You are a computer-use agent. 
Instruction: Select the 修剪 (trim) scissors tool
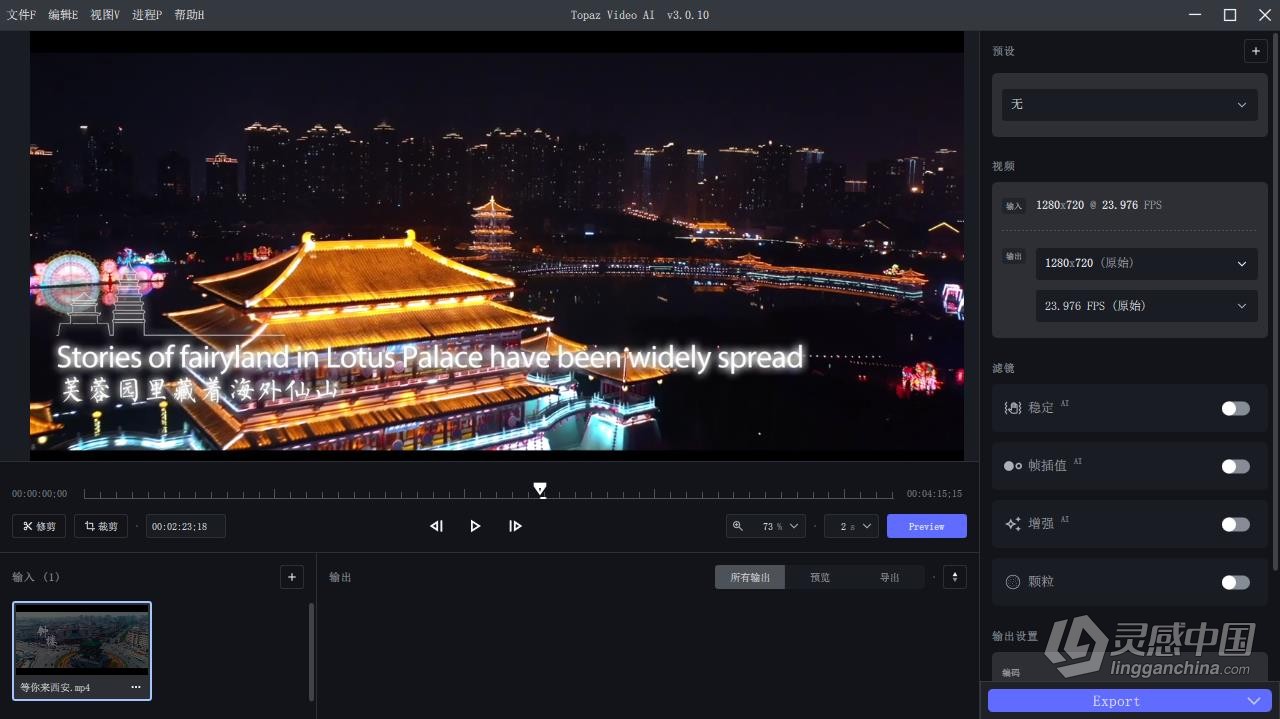click(x=38, y=525)
